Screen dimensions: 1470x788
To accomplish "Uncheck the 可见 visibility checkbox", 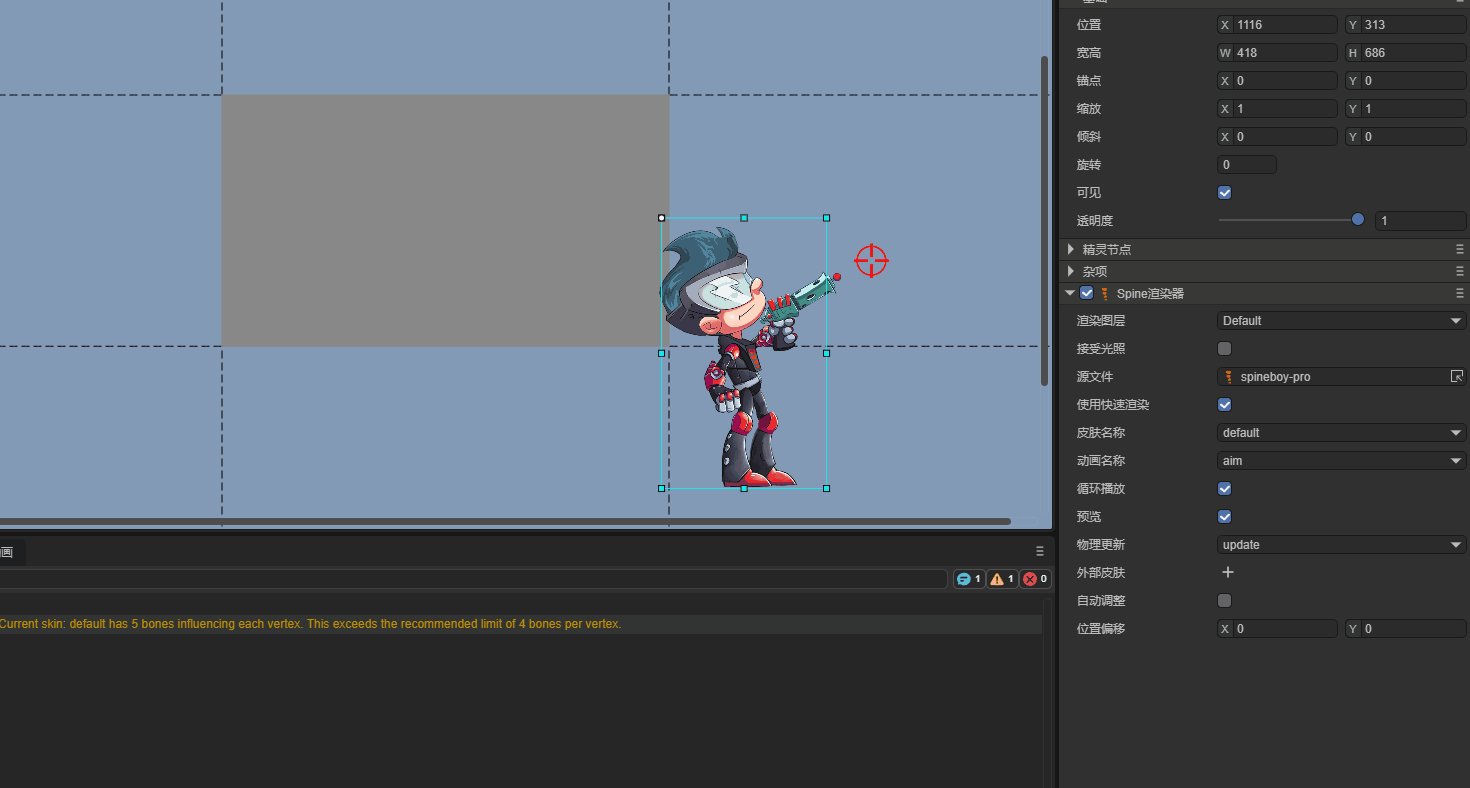I will (x=1224, y=193).
